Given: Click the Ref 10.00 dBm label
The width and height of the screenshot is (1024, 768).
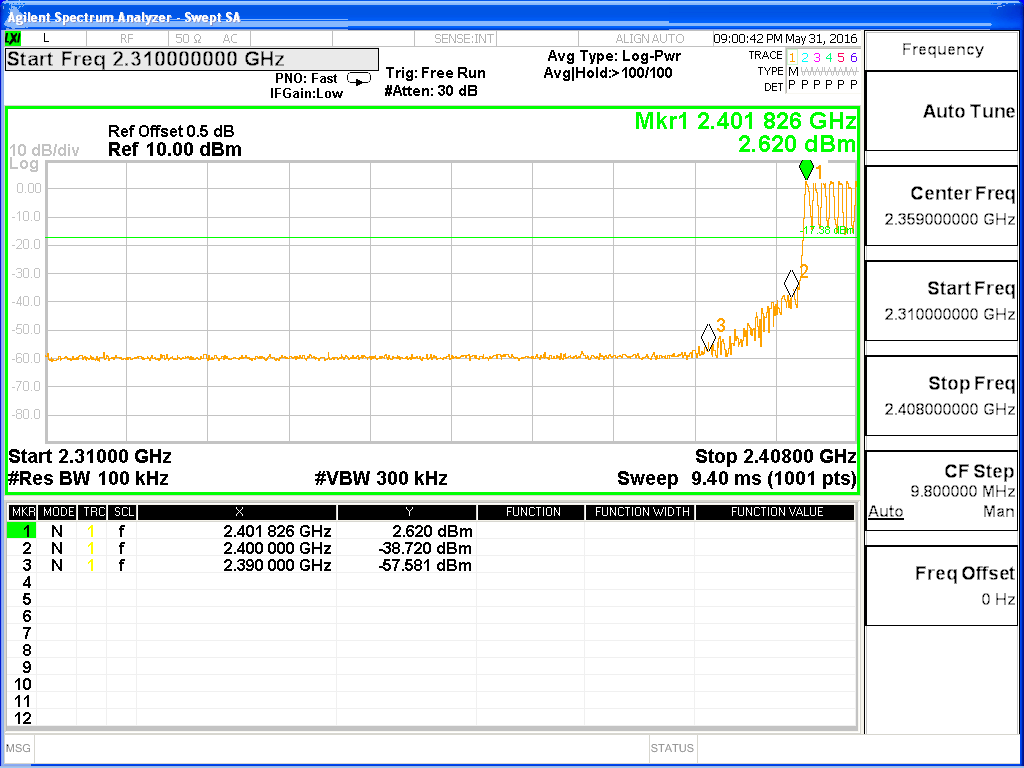Looking at the screenshot, I should click(x=175, y=150).
